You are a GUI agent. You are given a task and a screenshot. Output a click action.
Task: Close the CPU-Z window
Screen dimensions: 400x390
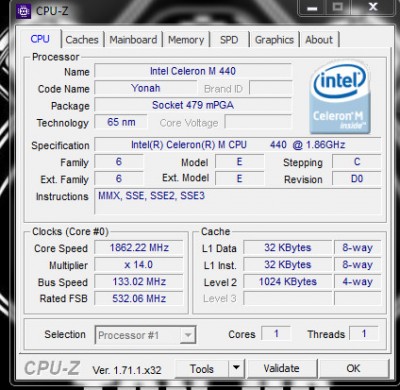pyautogui.click(x=373, y=7)
